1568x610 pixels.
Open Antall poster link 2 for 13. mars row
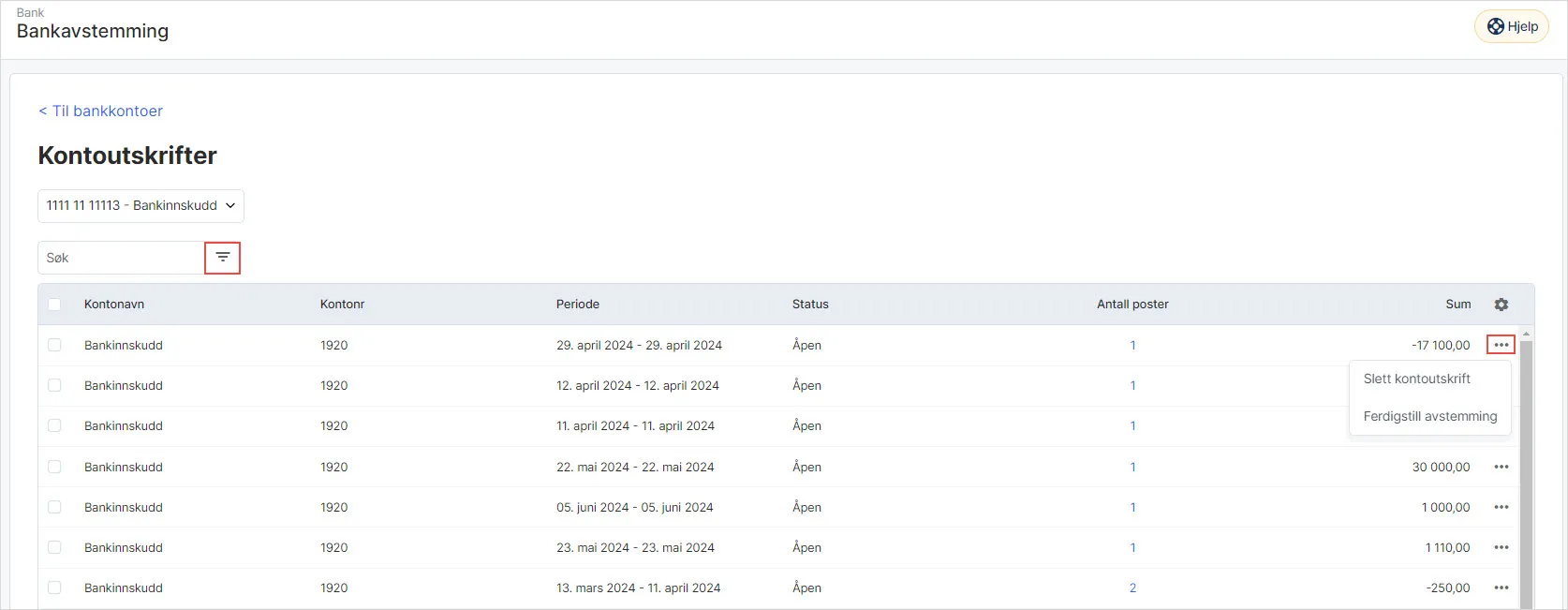click(x=1132, y=588)
